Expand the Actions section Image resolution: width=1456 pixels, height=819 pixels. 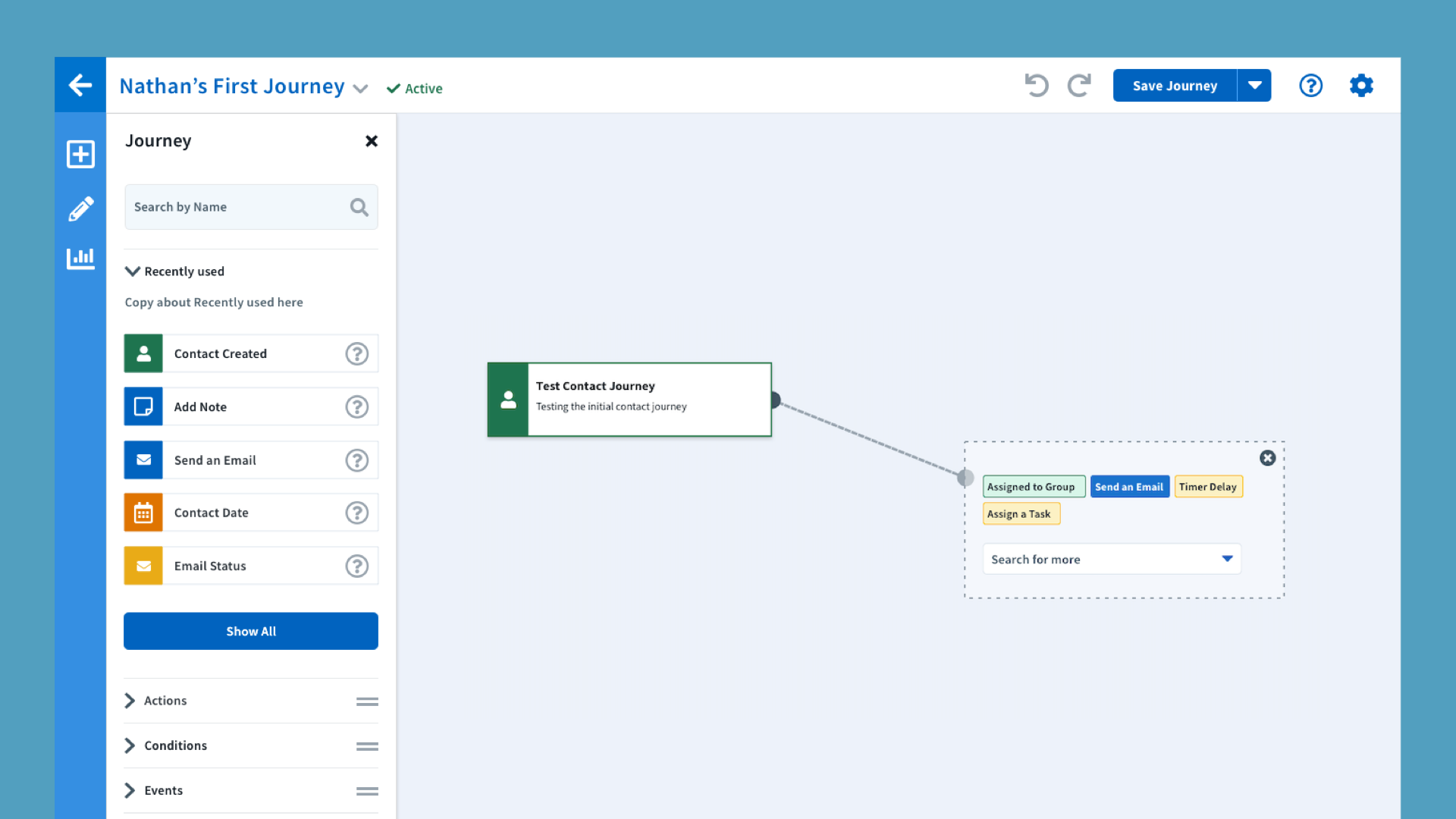(x=130, y=701)
